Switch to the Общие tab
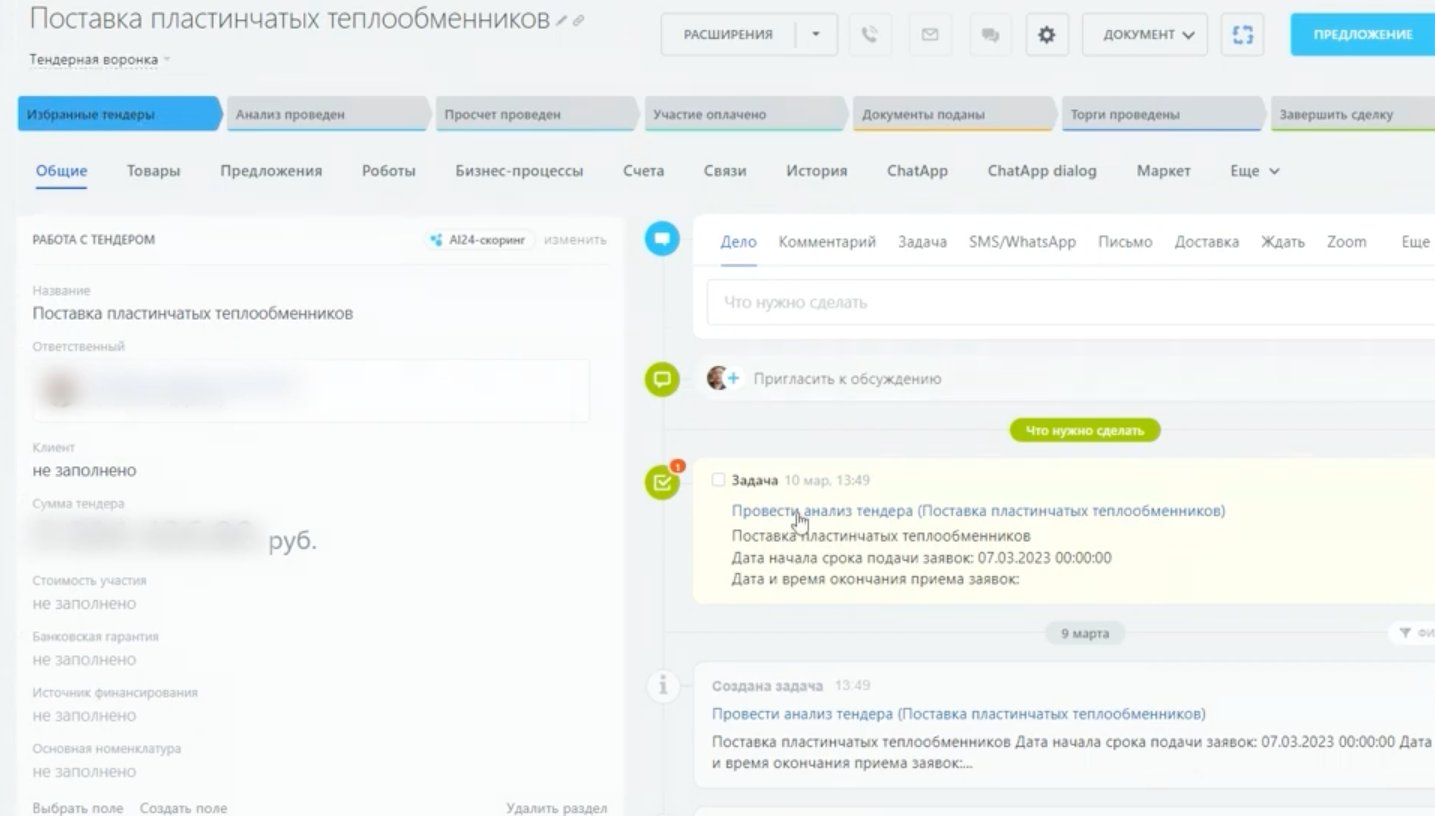The width and height of the screenshot is (1435, 816). click(x=62, y=171)
